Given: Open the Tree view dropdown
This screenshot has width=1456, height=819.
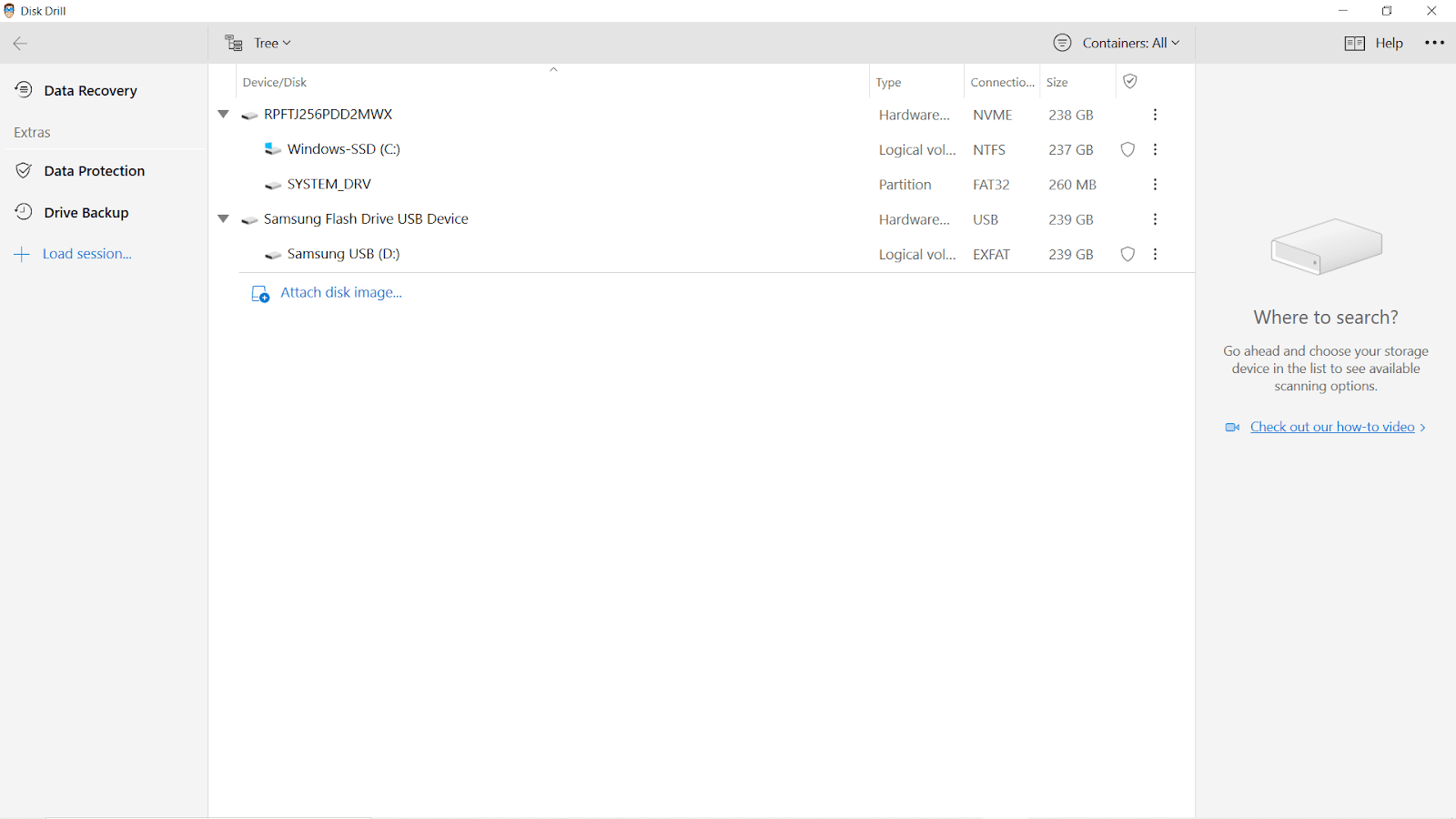Looking at the screenshot, I should pyautogui.click(x=272, y=43).
